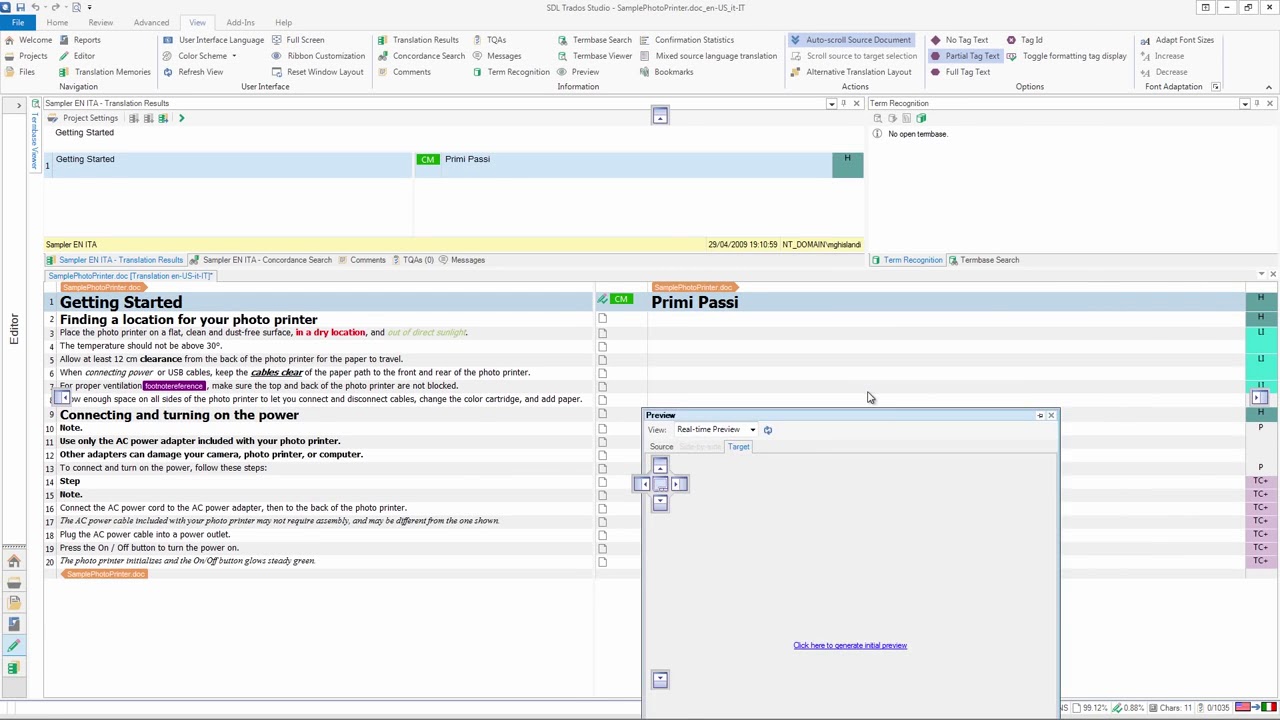1280x720 pixels.
Task: Open Files view from Navigation group
Action: [20, 72]
